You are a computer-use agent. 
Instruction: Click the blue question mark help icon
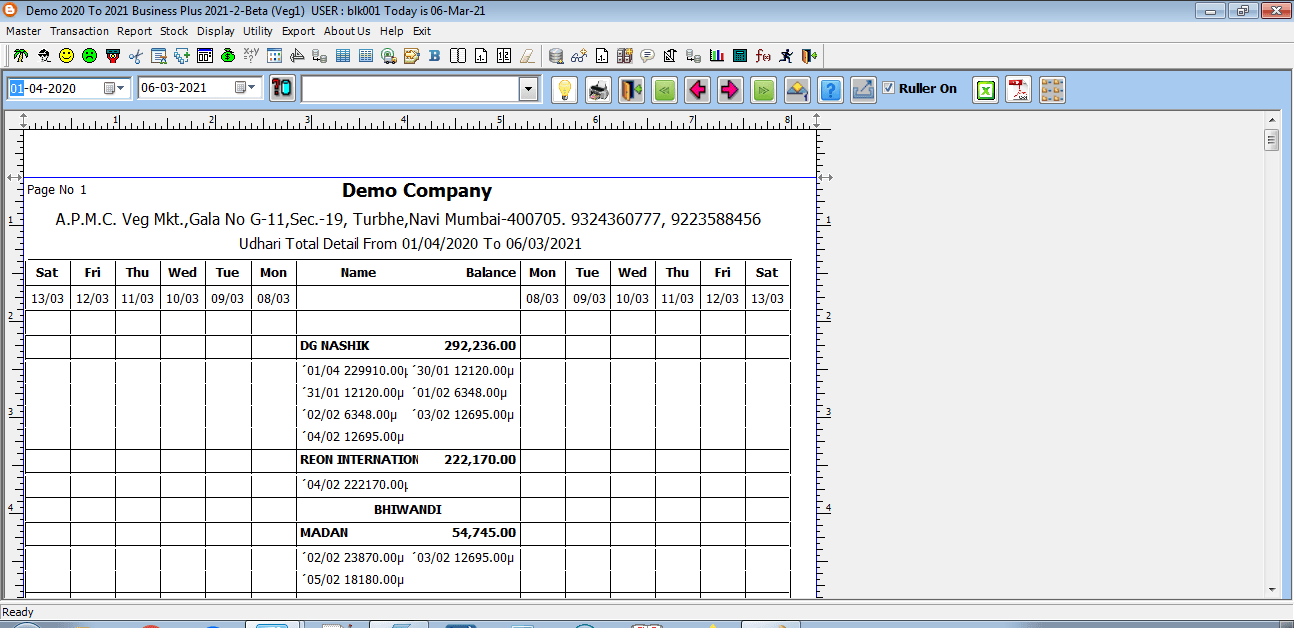pyautogui.click(x=830, y=90)
